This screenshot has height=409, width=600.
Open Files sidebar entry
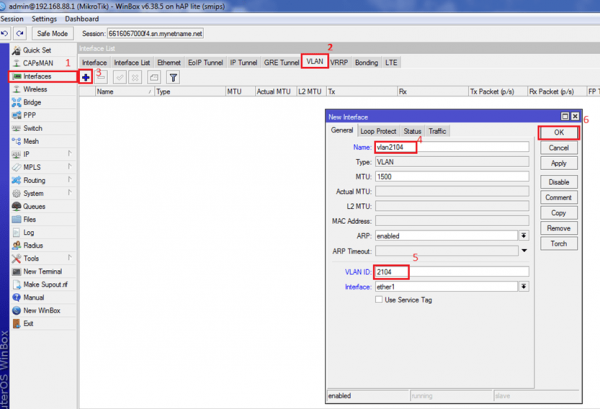coord(43,219)
